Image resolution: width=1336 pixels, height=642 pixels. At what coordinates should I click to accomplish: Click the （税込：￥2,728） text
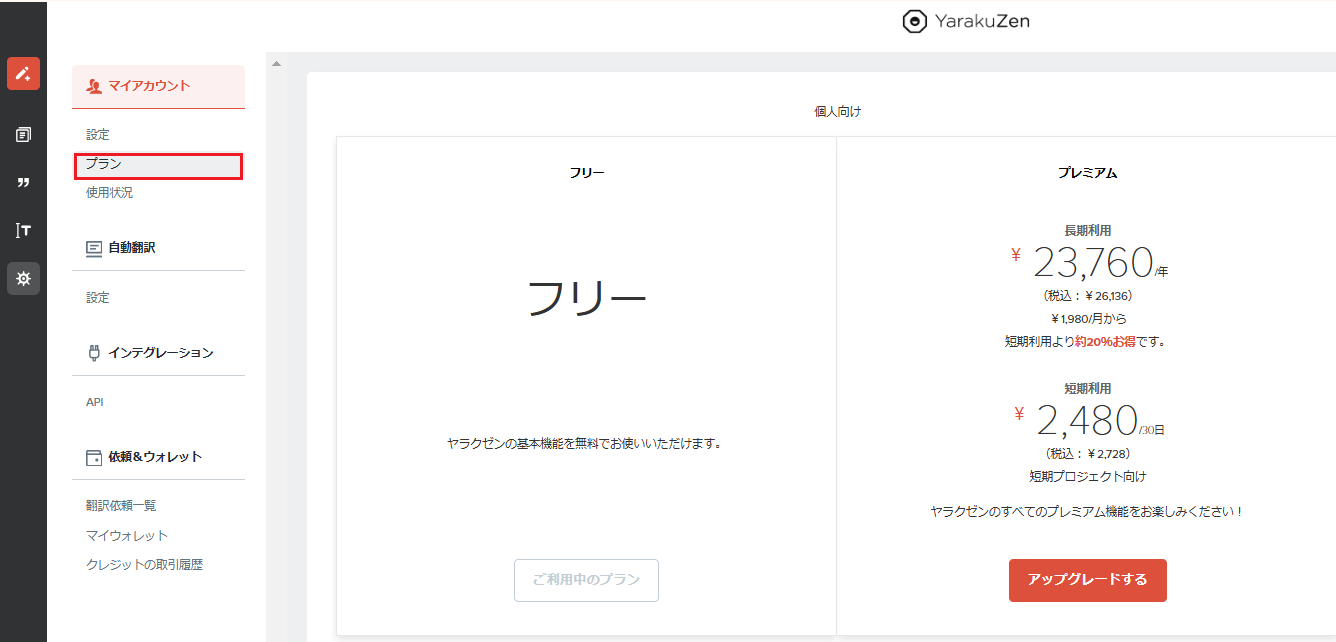pos(1087,453)
